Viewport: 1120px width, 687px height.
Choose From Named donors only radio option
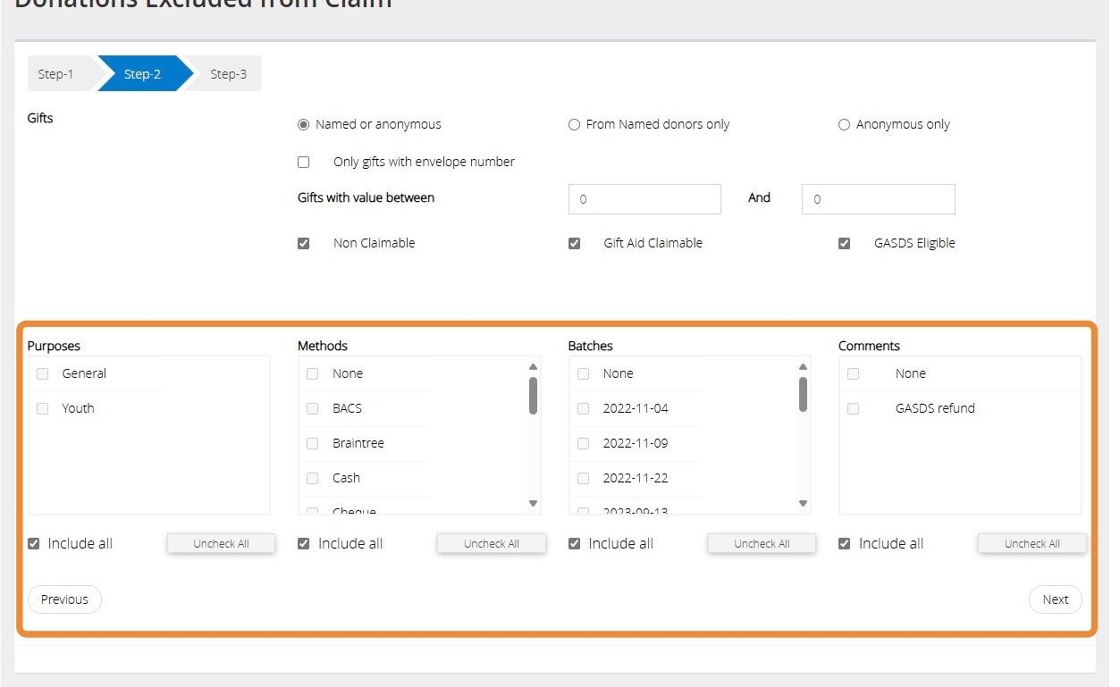click(x=574, y=124)
